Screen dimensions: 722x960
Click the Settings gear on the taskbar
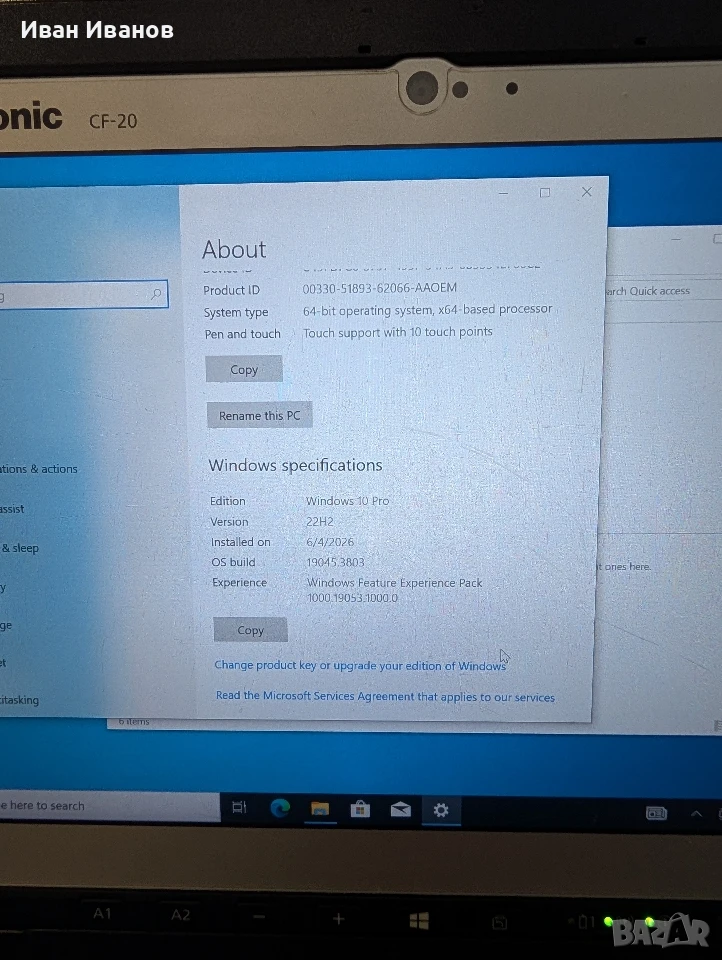click(x=441, y=811)
